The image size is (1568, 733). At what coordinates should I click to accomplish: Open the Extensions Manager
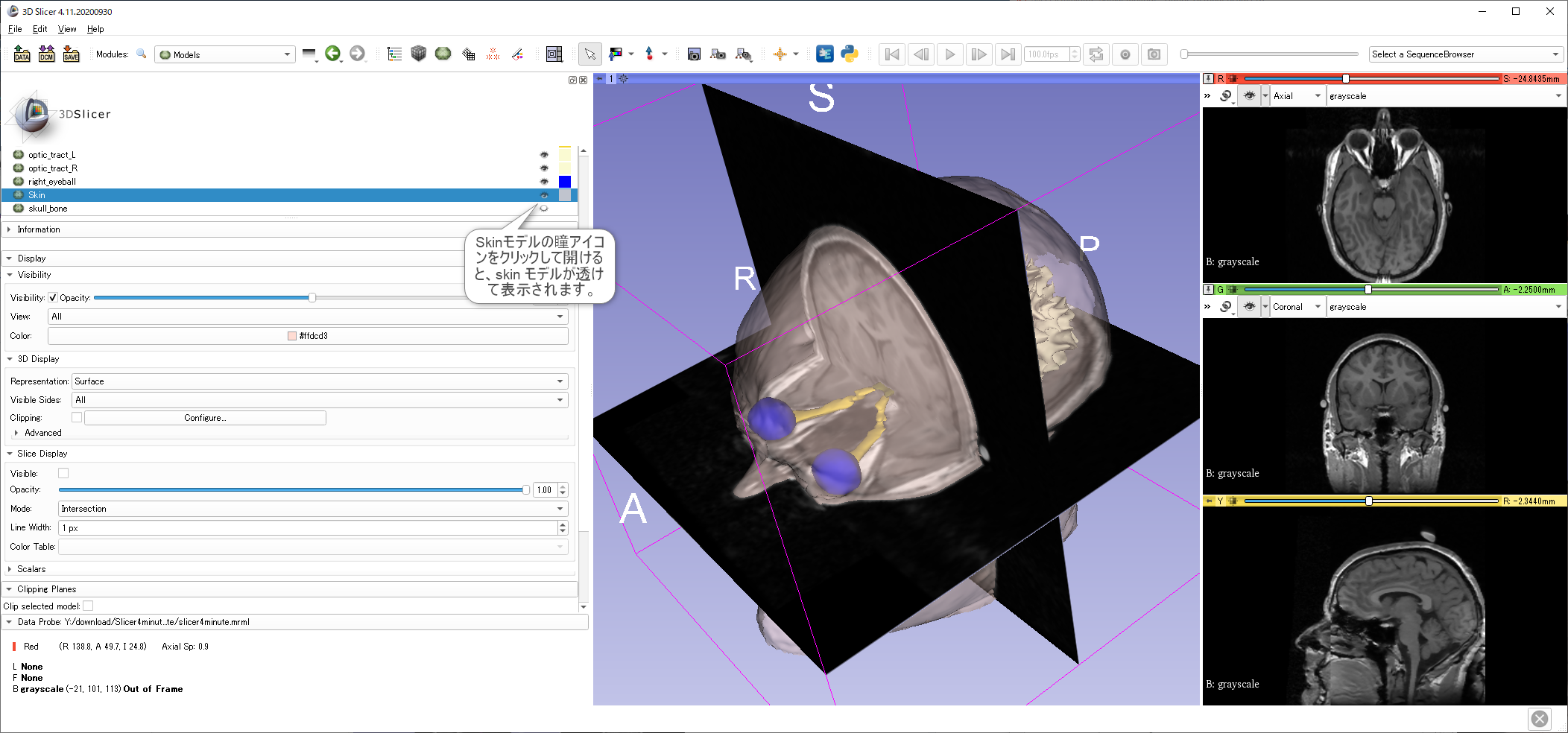(825, 54)
